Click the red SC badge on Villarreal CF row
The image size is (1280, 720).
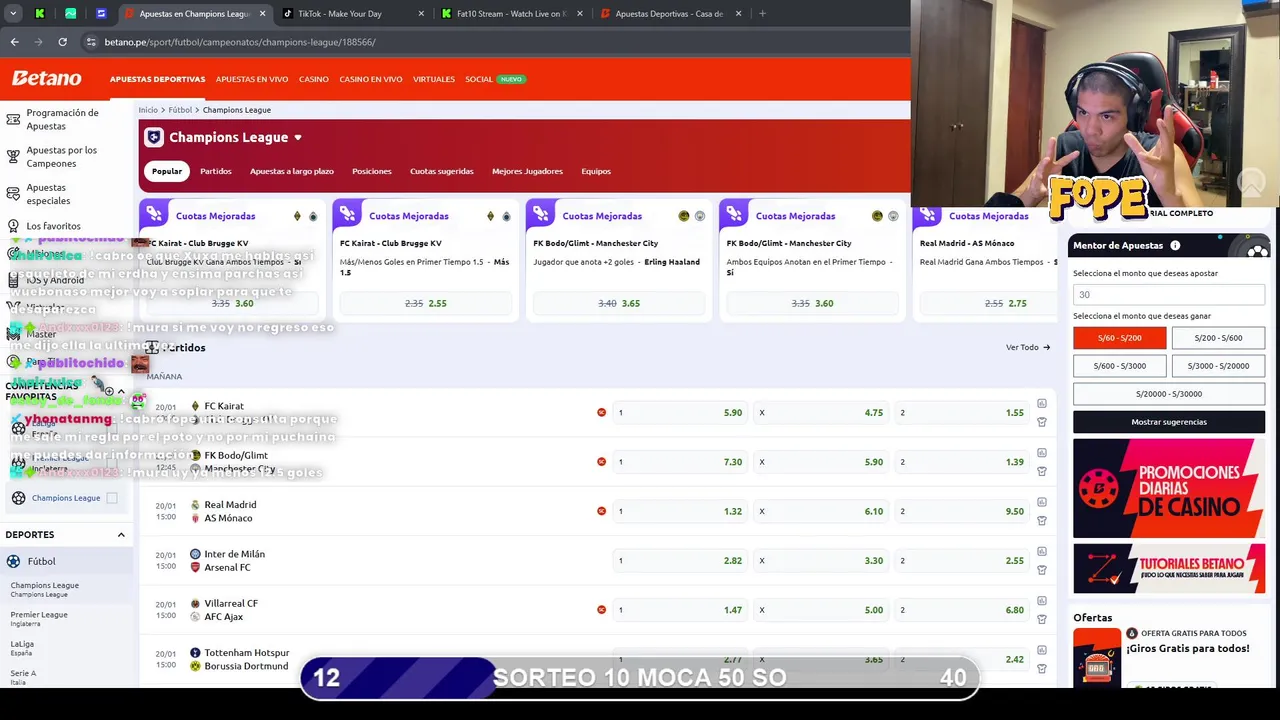click(x=601, y=609)
